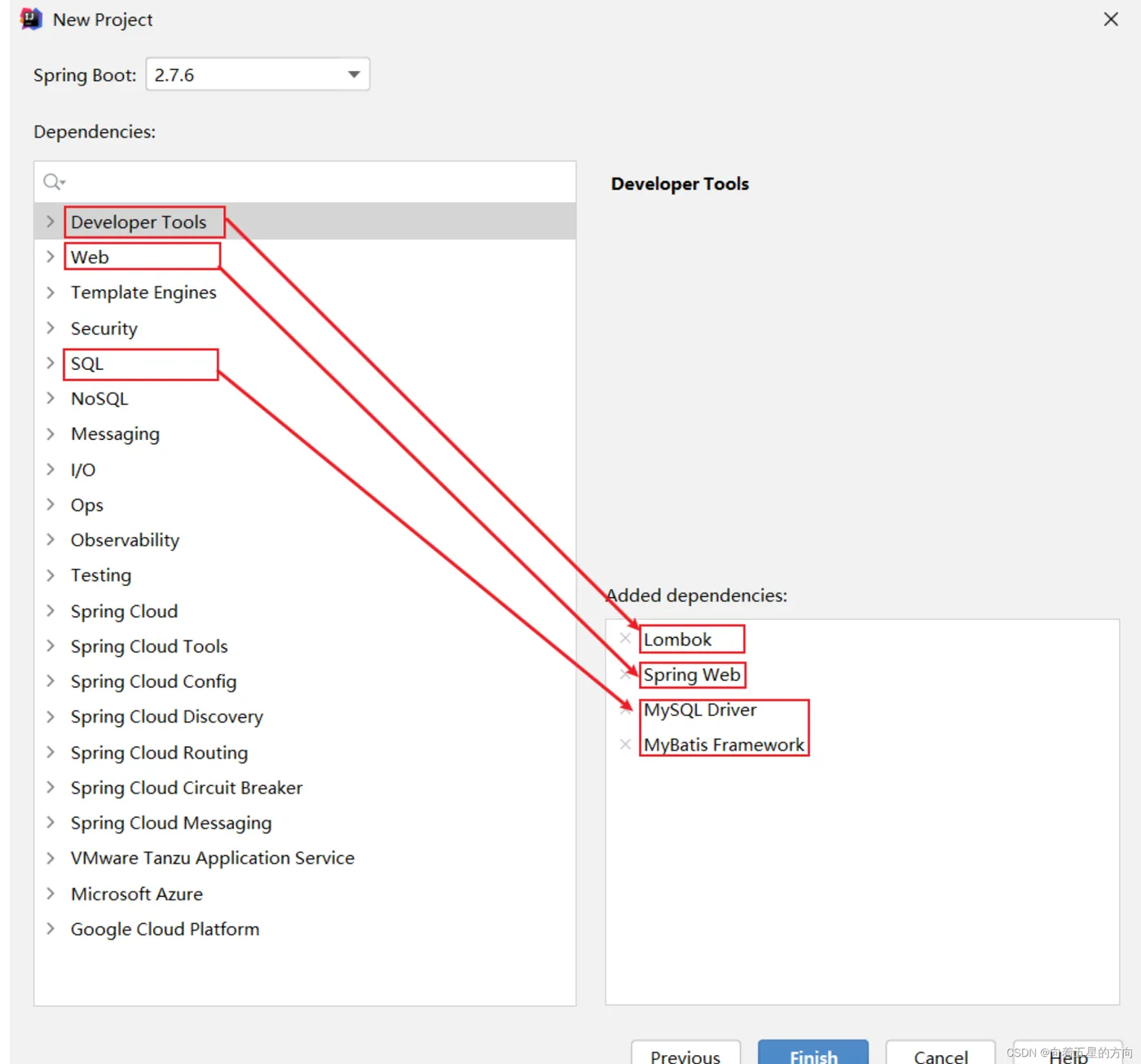
Task: Select MyBatis Framework in added dependencies
Action: tap(724, 745)
